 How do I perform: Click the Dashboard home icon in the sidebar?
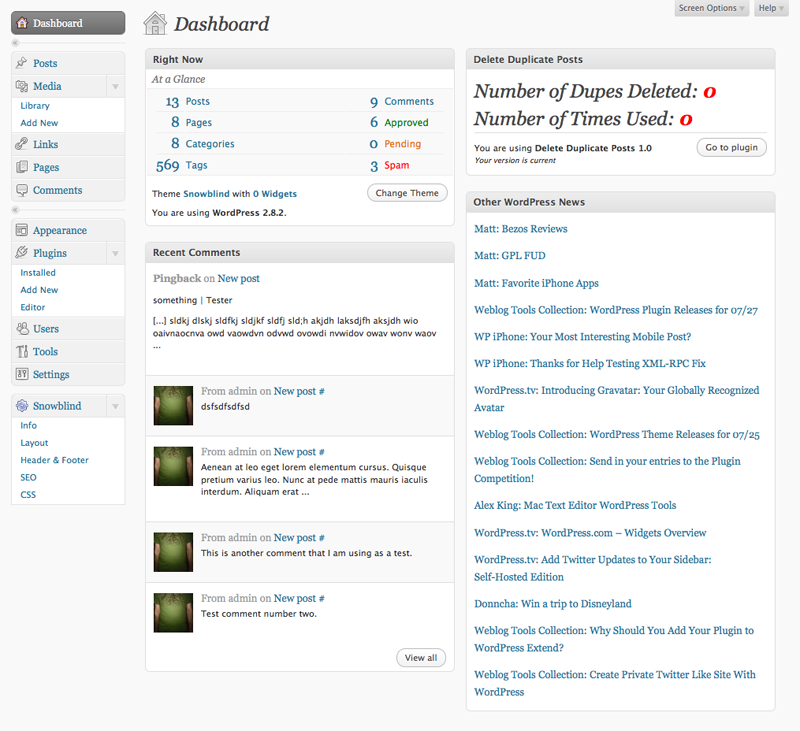pyautogui.click(x=22, y=23)
